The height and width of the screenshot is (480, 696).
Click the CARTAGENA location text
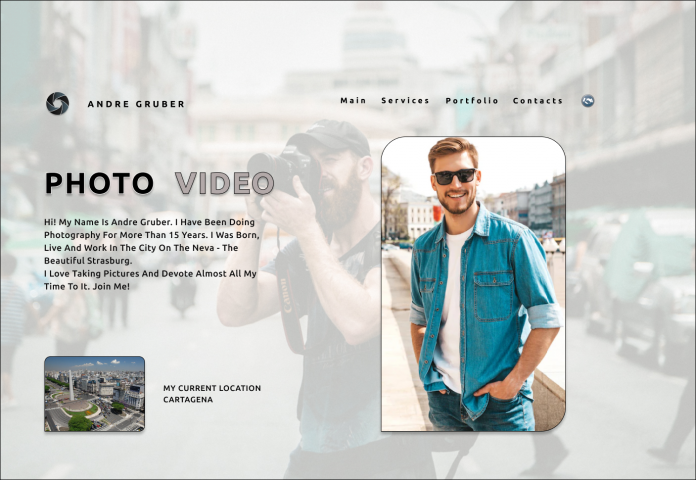pos(188,400)
